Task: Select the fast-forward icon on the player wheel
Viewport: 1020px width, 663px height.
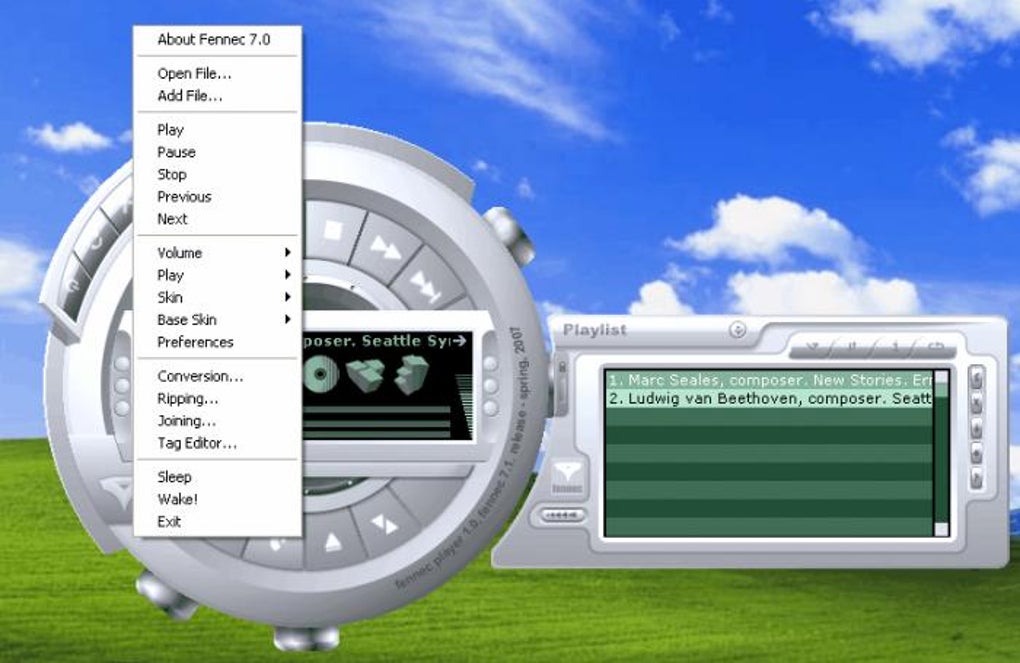Action: click(388, 249)
